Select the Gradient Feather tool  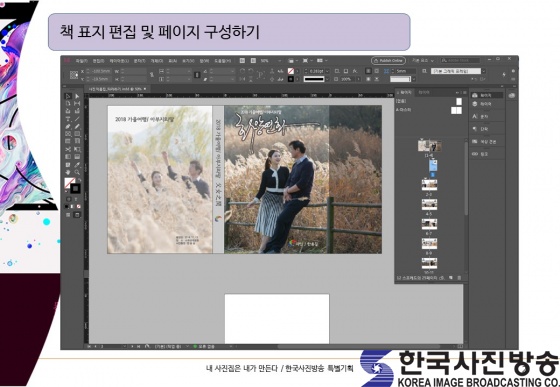[x=77, y=156]
